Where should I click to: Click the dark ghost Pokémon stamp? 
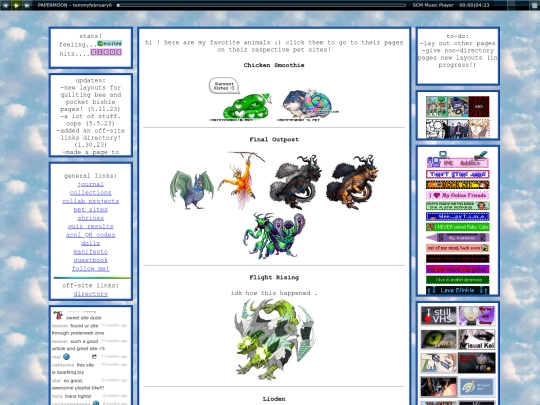477,363
